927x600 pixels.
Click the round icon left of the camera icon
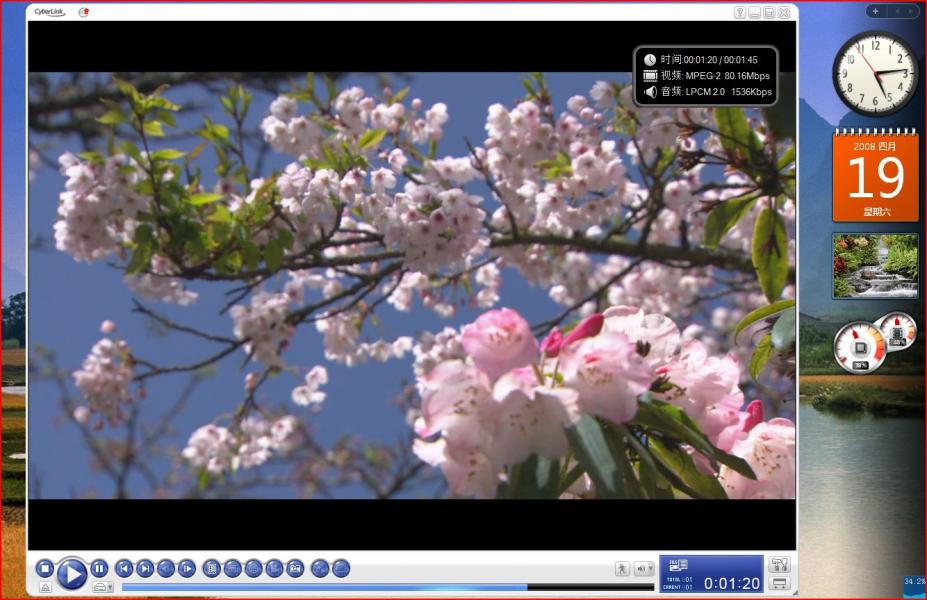click(x=274, y=569)
